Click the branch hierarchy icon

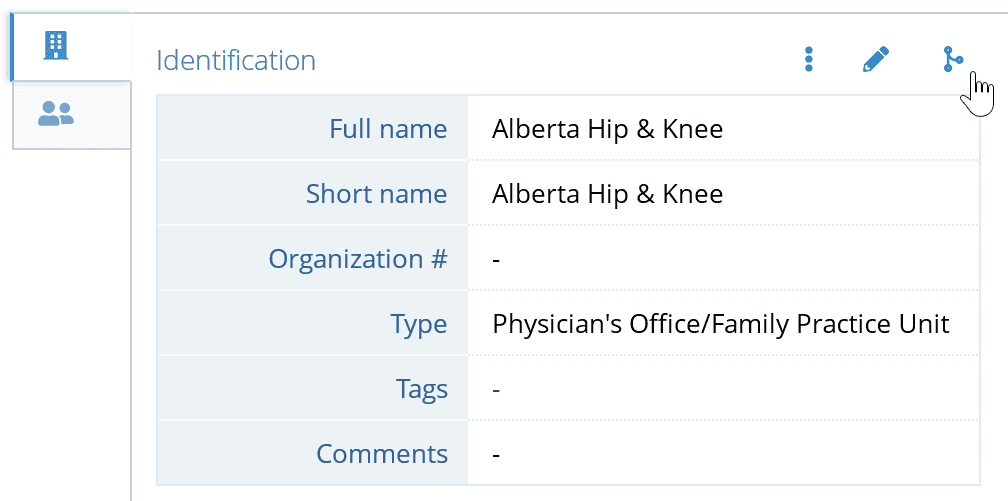coord(953,59)
